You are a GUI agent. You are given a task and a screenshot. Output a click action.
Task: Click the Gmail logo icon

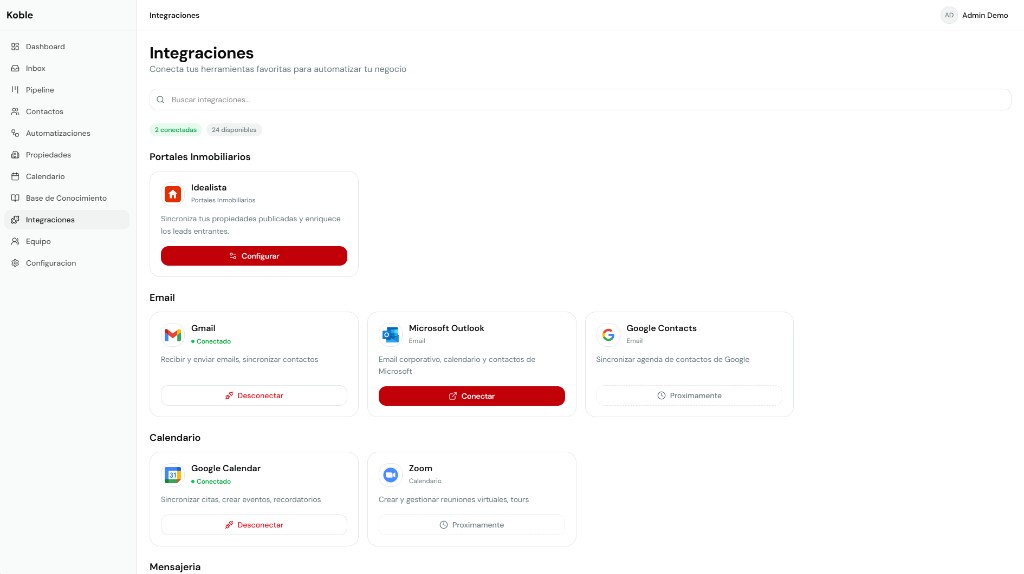(x=173, y=334)
